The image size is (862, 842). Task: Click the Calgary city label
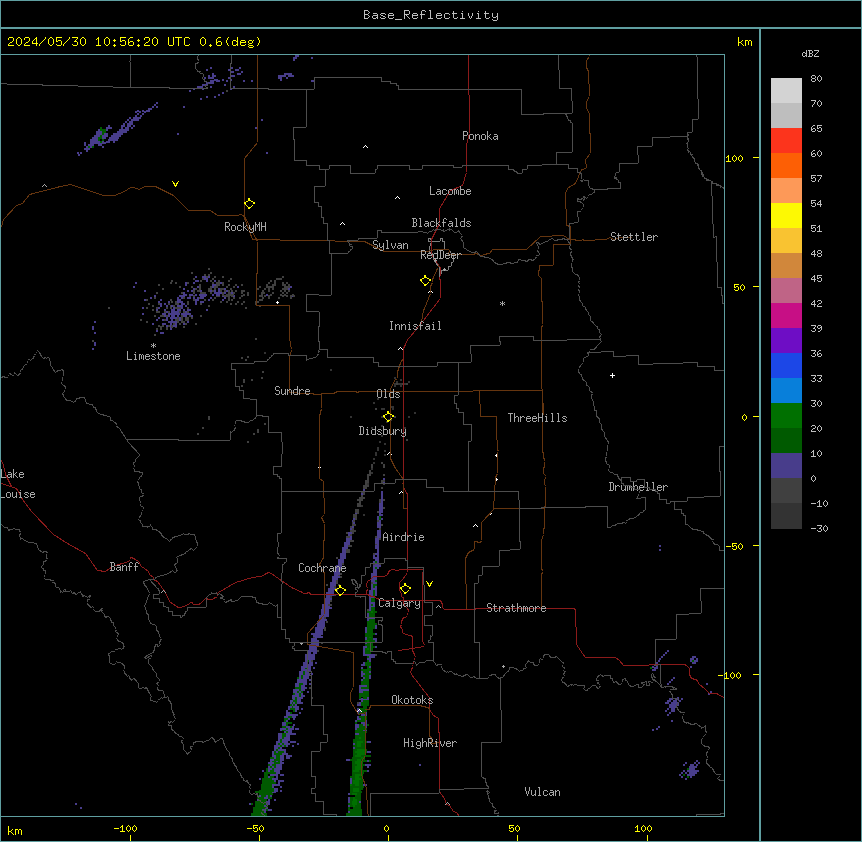coord(399,603)
